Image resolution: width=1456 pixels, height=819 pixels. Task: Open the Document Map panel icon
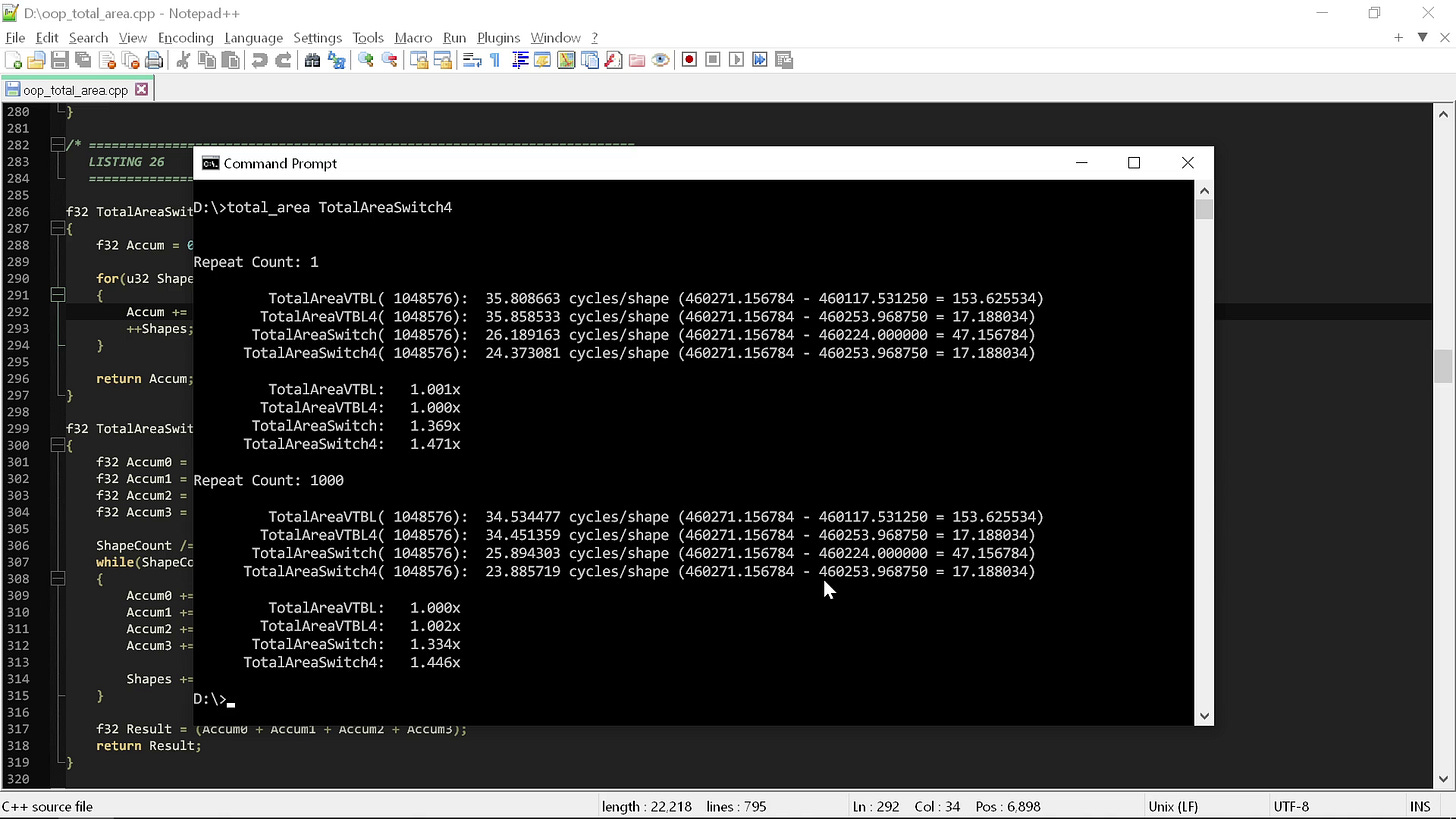tap(566, 60)
